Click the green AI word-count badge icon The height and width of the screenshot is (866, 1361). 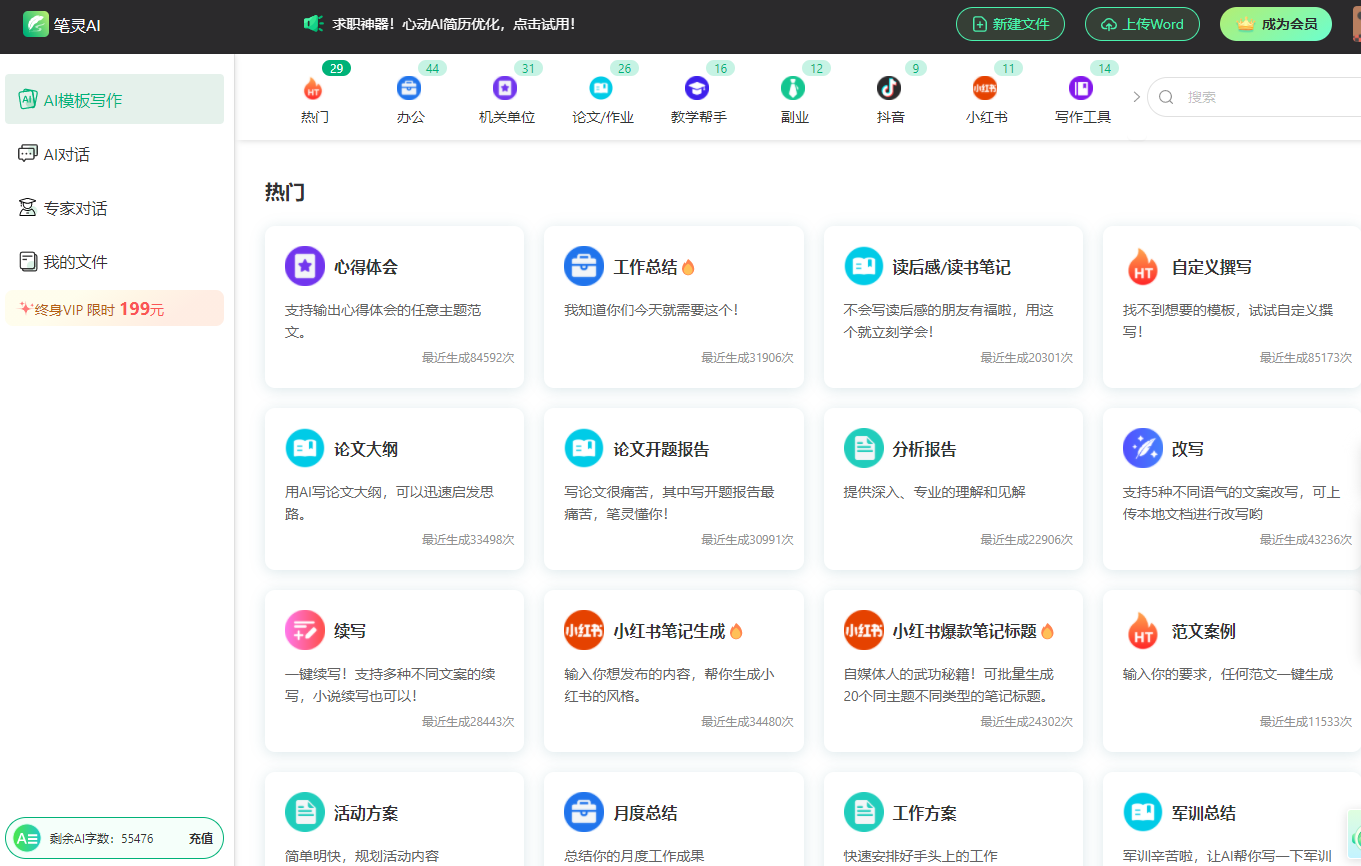pos(27,839)
